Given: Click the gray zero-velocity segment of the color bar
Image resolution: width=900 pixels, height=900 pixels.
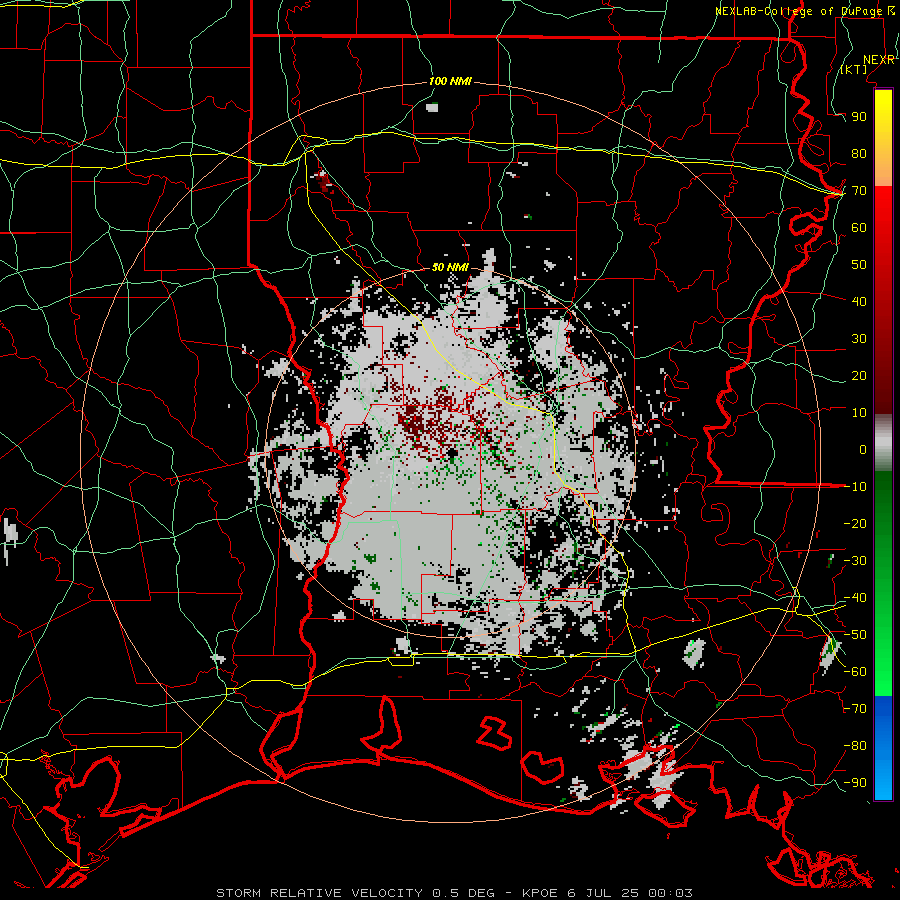Looking at the screenshot, I should click(883, 443).
